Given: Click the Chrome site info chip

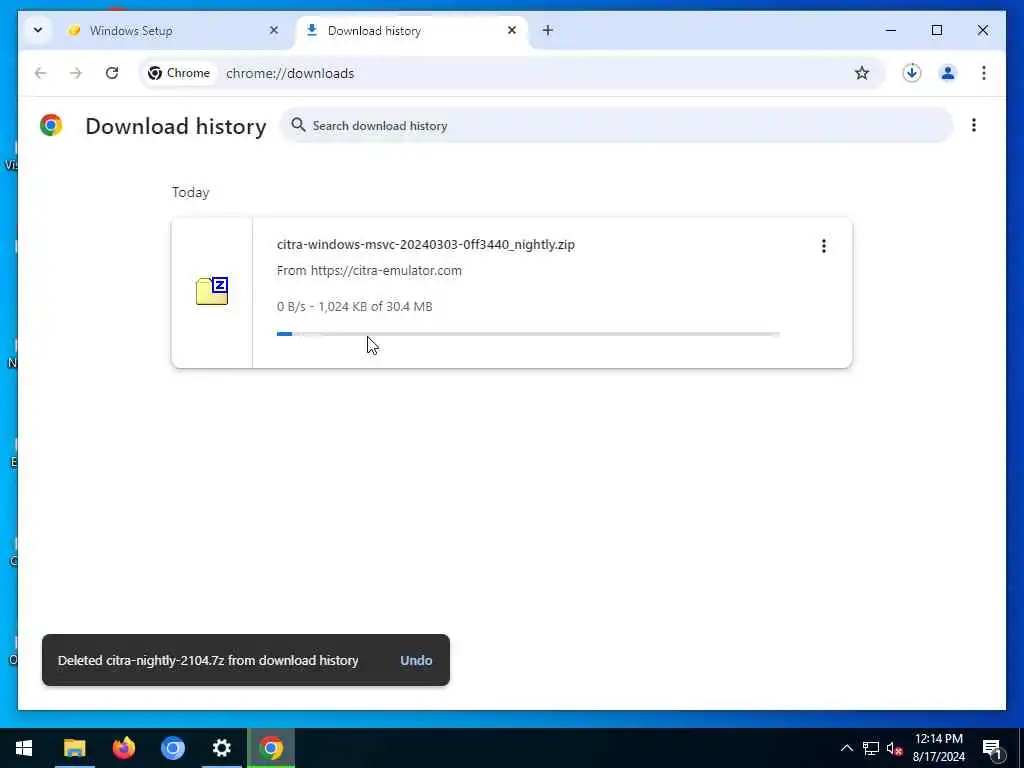Looking at the screenshot, I should click(179, 73).
